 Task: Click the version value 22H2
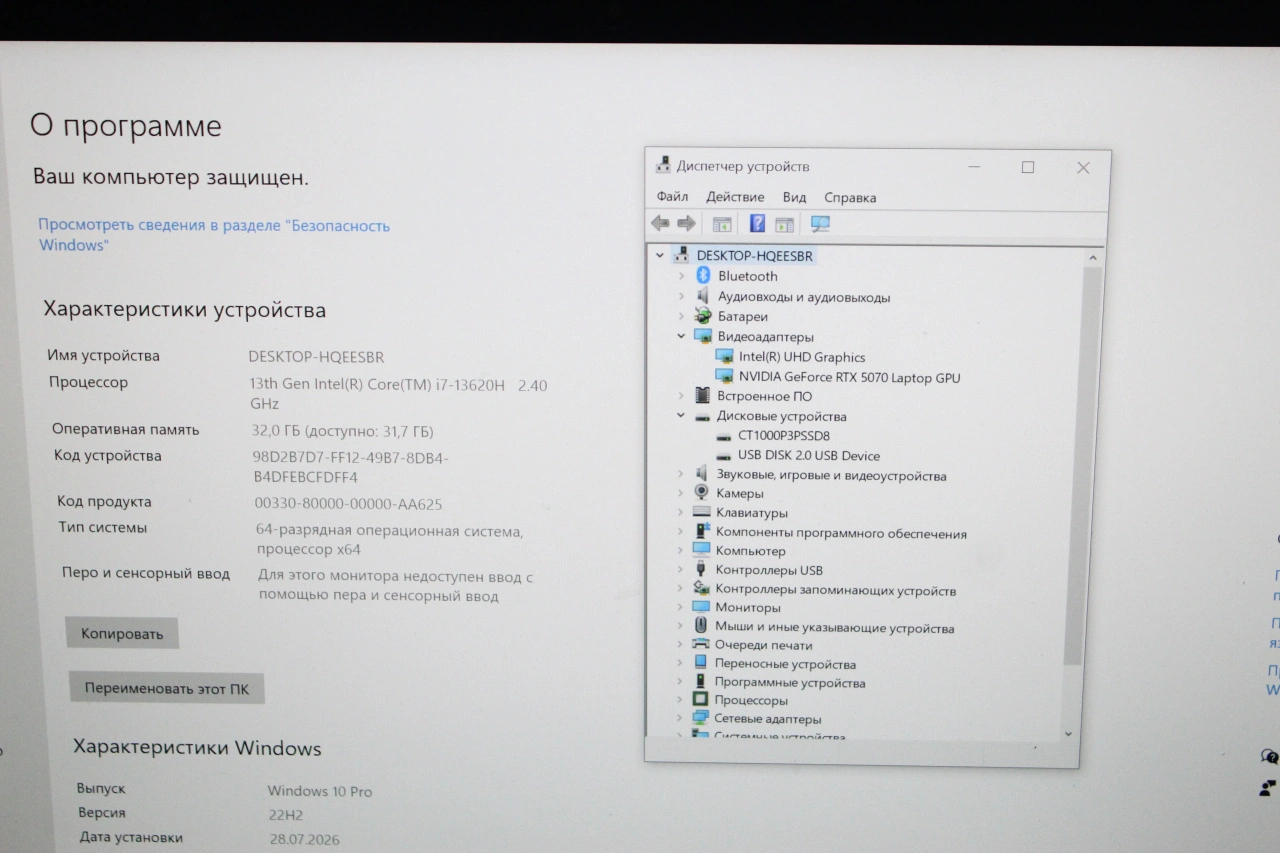[285, 815]
